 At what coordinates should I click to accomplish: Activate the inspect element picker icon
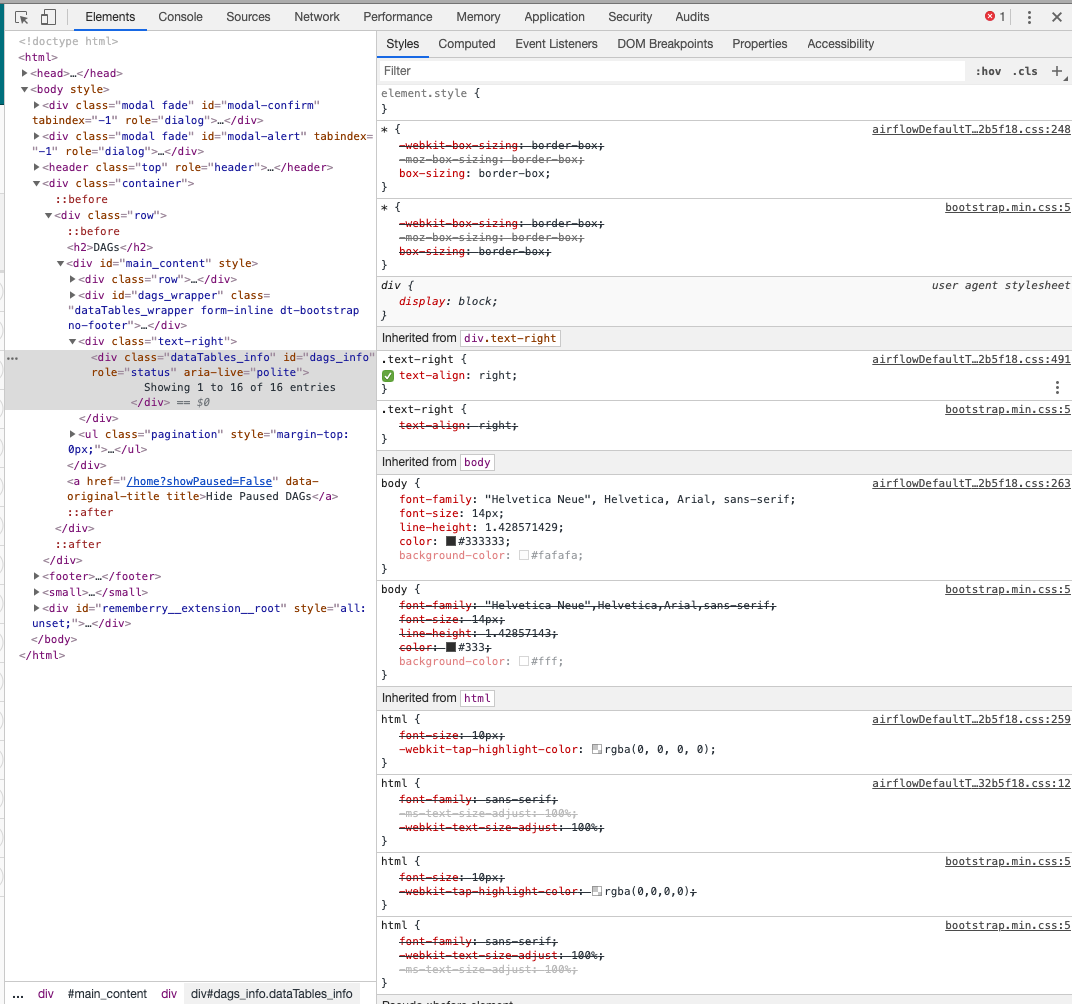pos(21,17)
